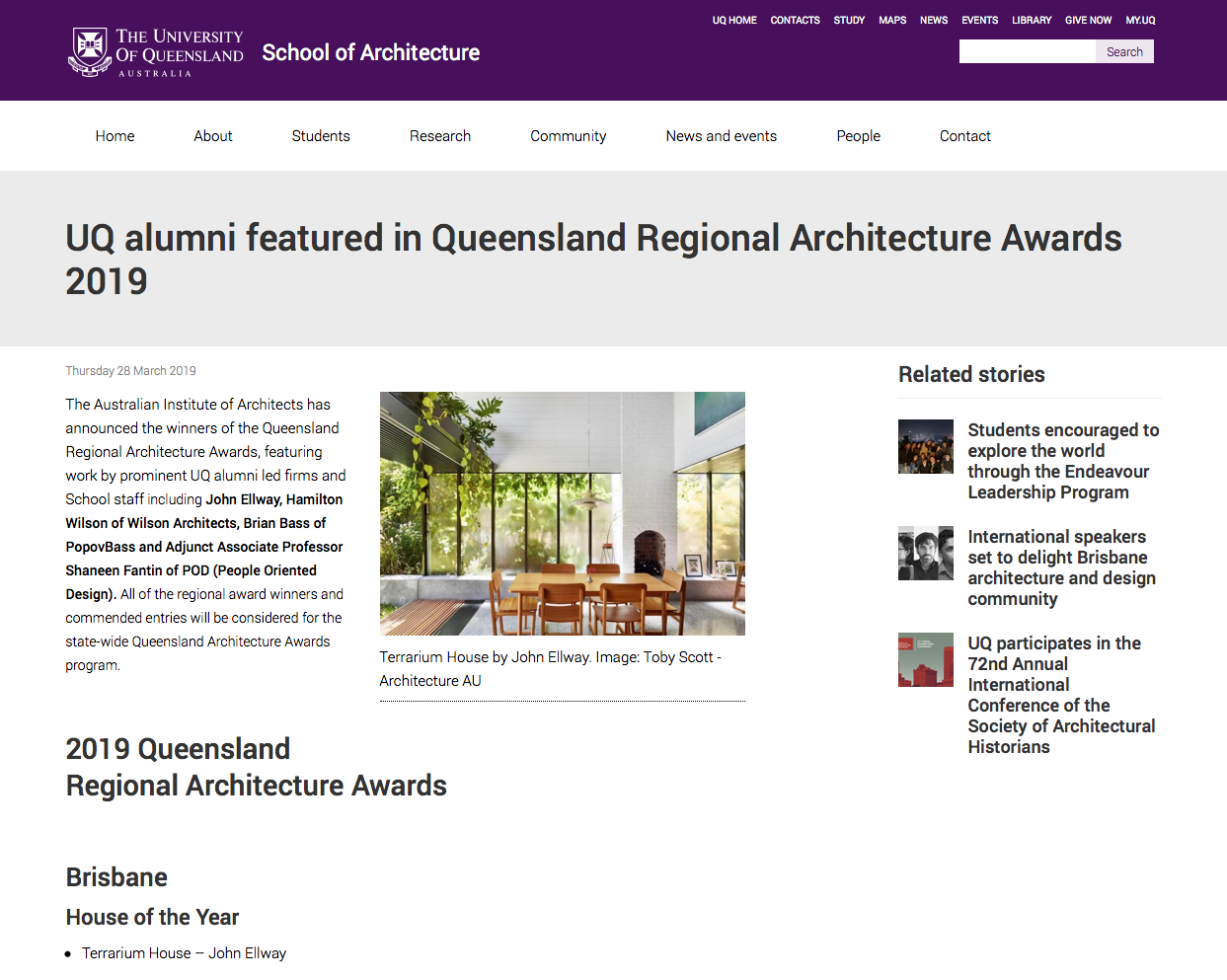Click Terrarium House – John Ellway list item
Viewport: 1227px width, 980px height.
tap(184, 953)
